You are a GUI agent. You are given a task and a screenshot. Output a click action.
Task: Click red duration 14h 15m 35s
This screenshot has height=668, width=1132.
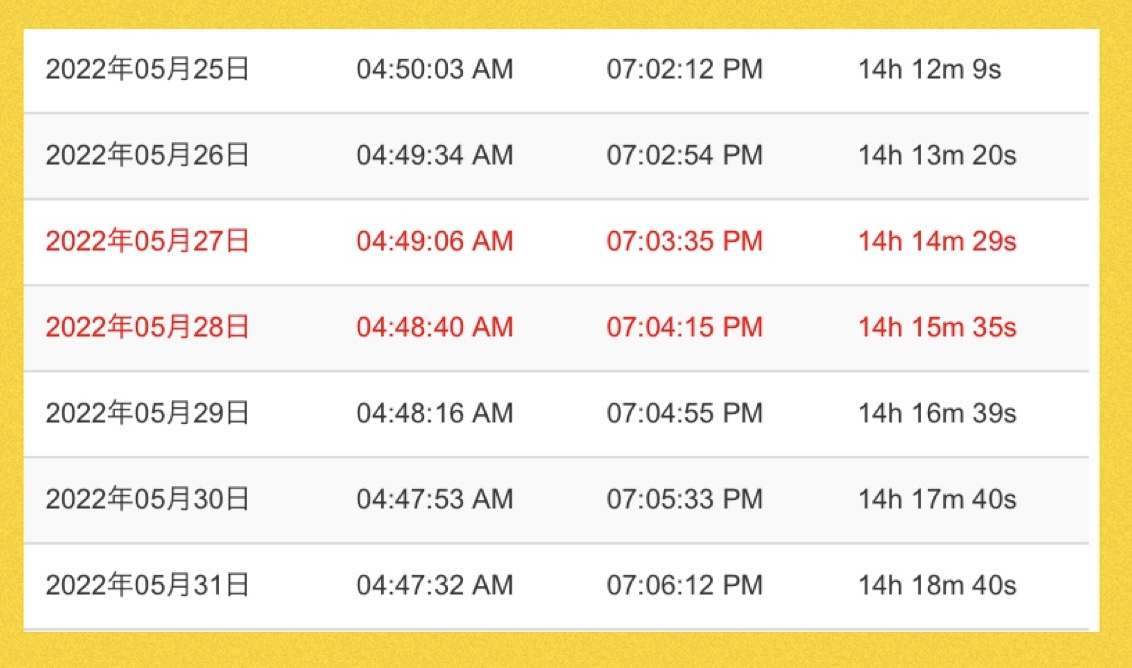(937, 327)
